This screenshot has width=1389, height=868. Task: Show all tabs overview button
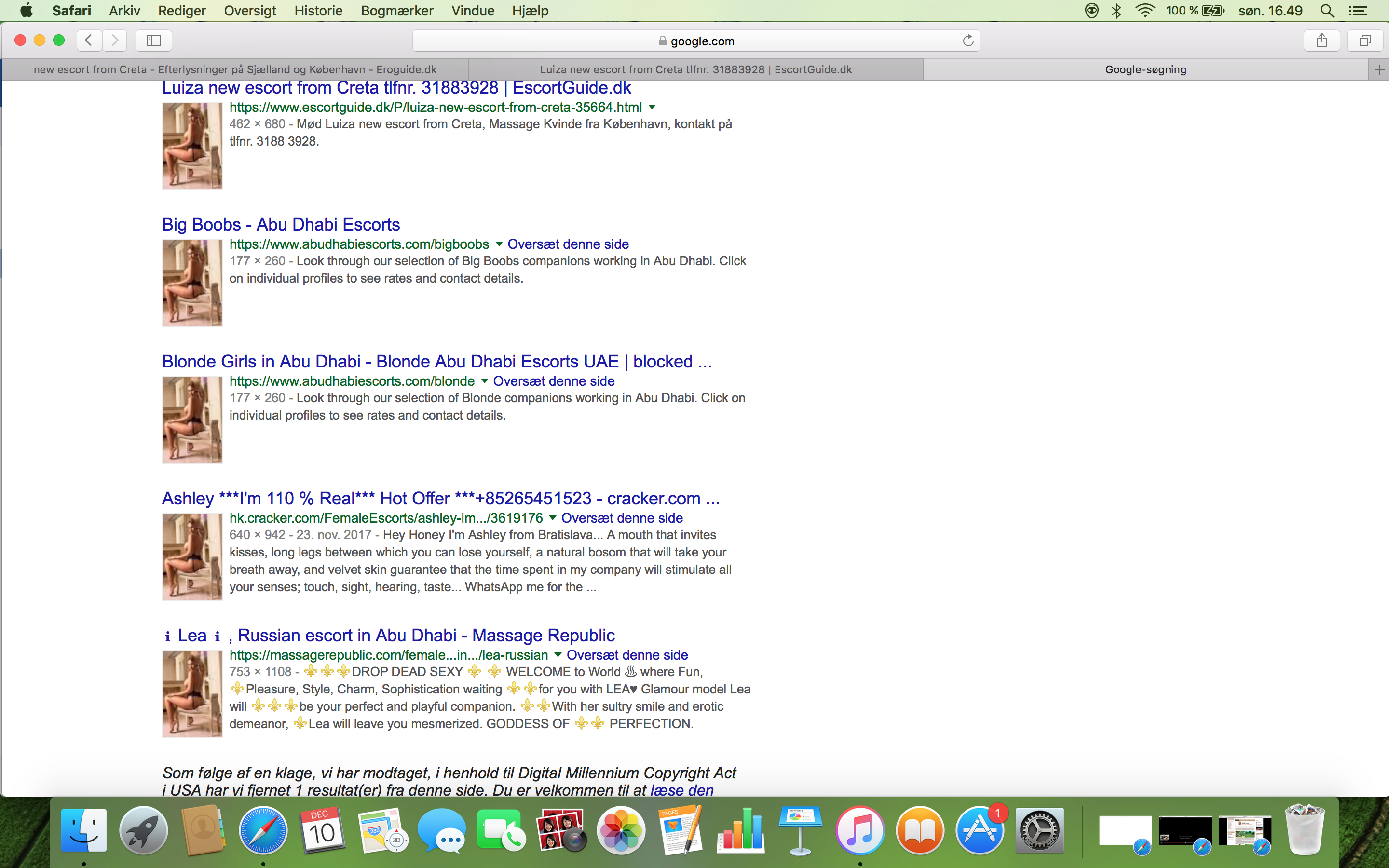tap(1365, 40)
